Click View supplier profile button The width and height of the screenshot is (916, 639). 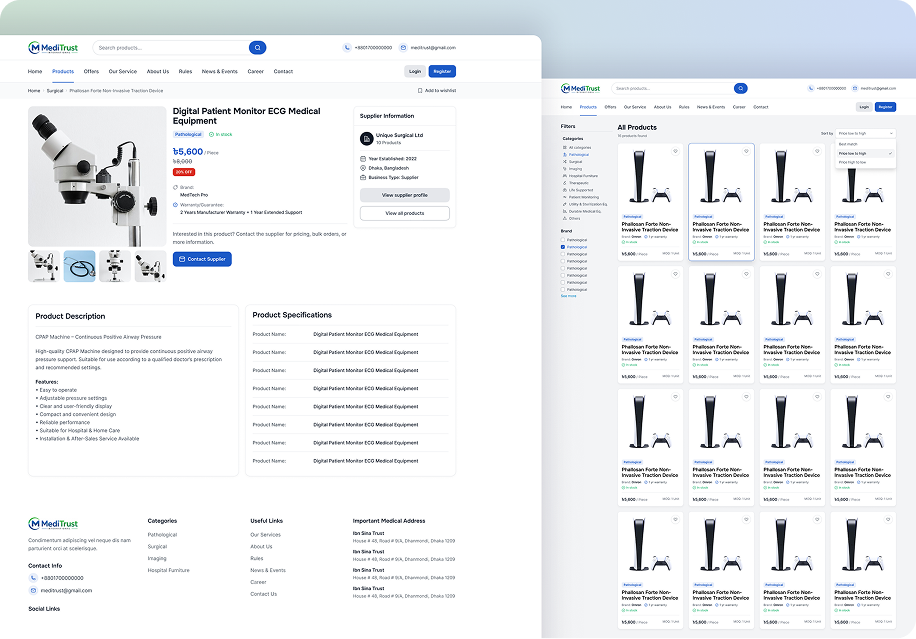pos(405,195)
